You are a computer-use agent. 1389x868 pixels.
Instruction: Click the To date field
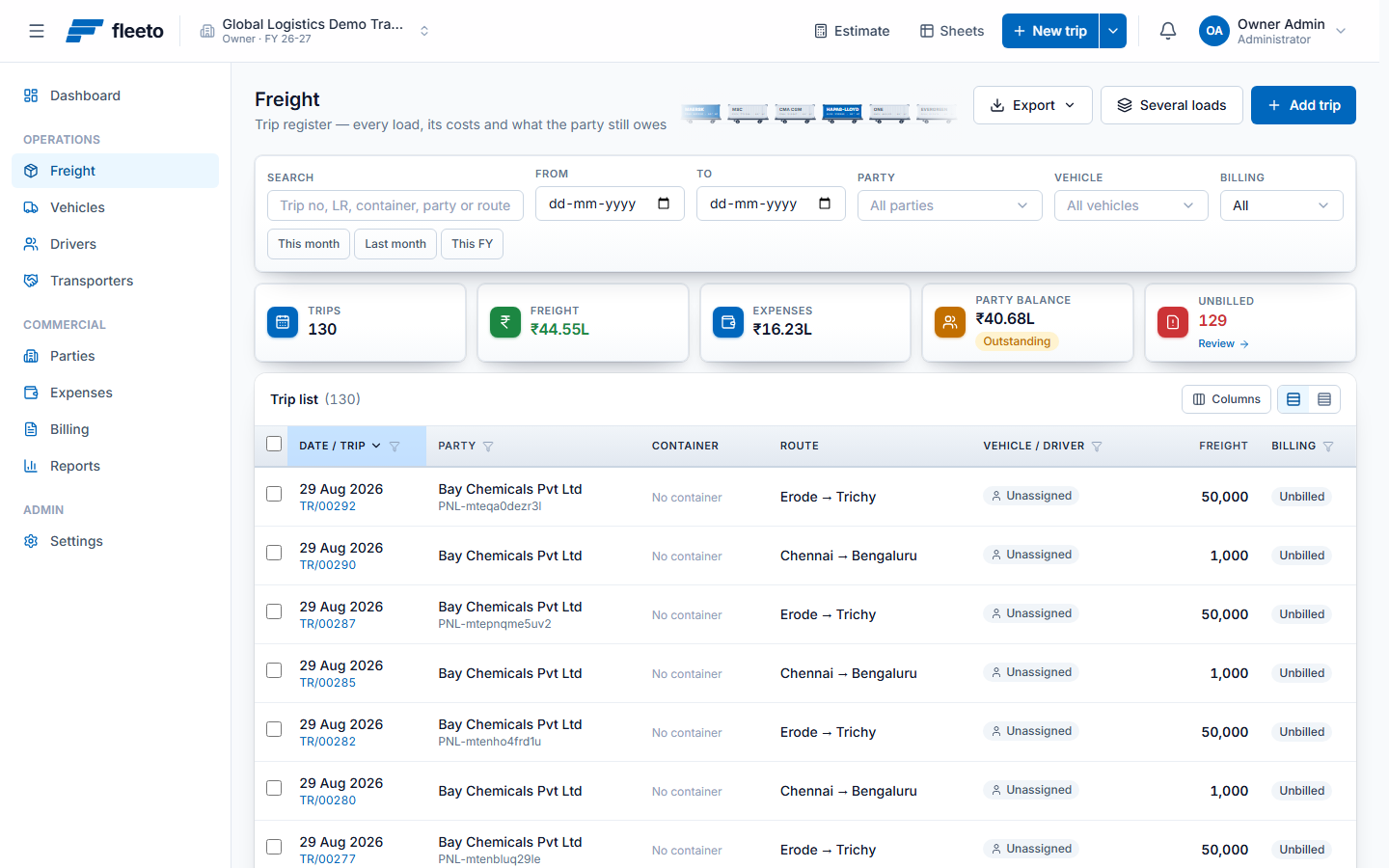pos(771,203)
